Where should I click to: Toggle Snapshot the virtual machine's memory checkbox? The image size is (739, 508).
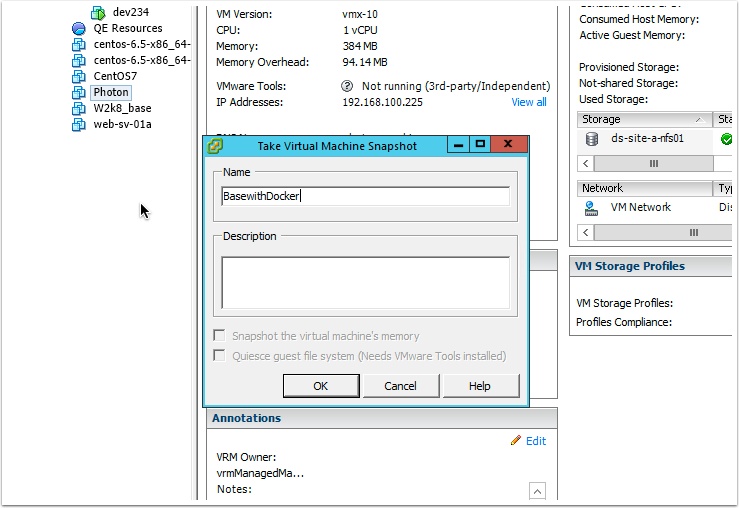pyautogui.click(x=220, y=336)
